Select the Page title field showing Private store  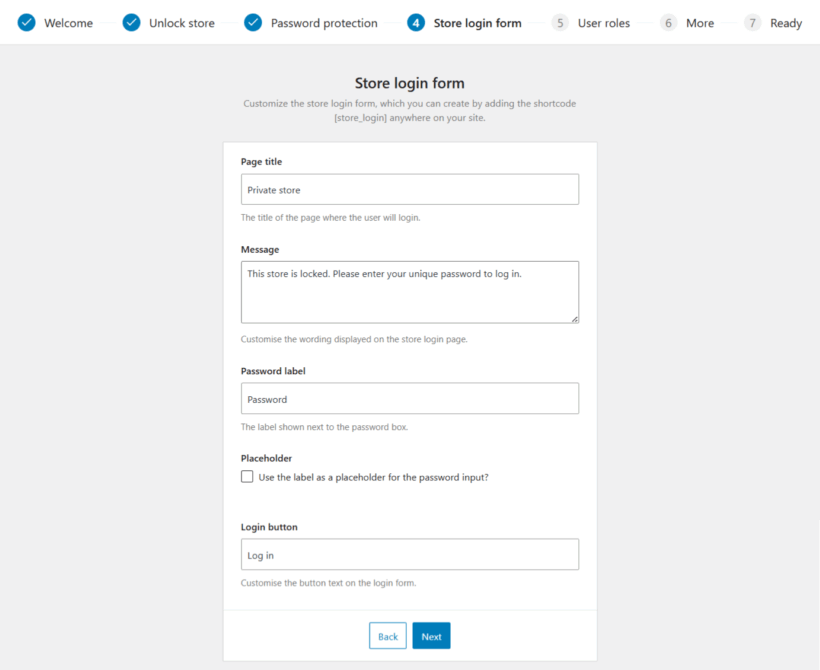410,189
